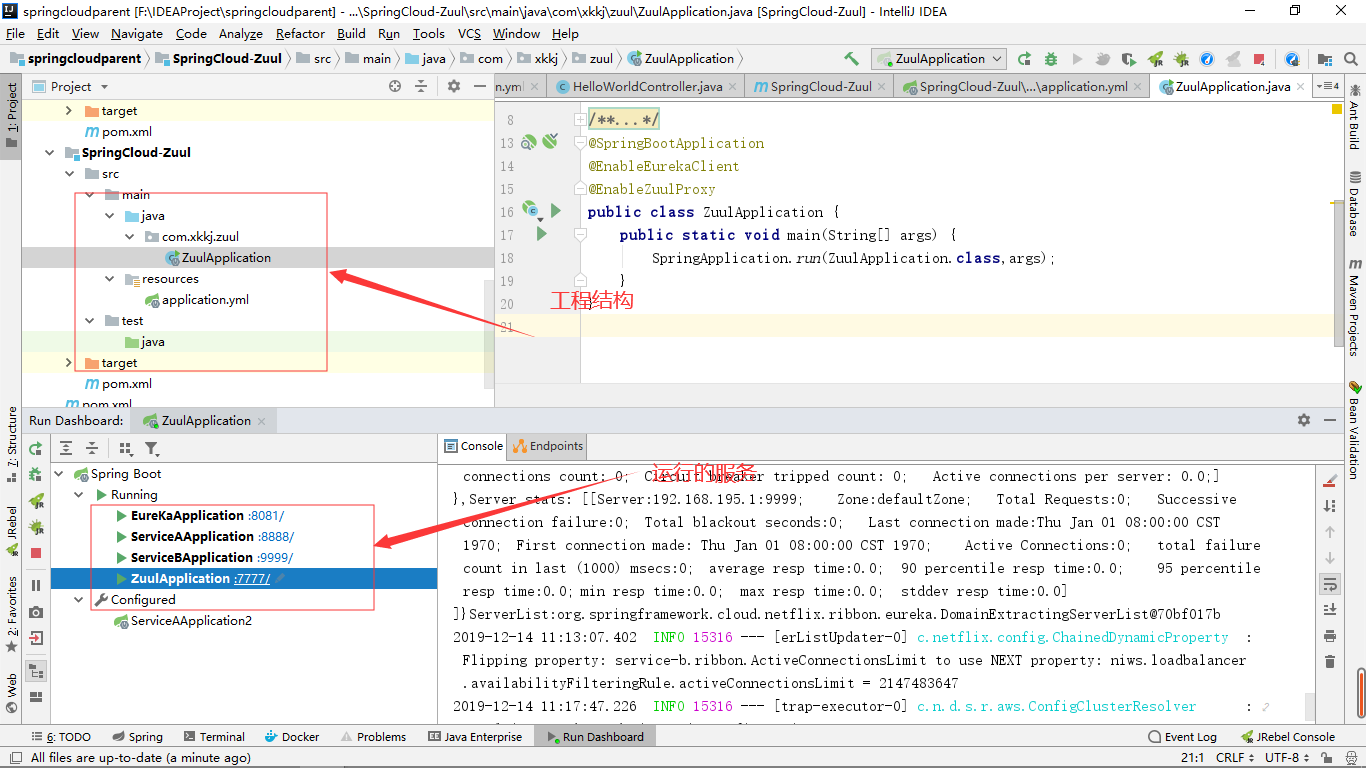
Task: Click Rerun icon in Run Dashboard sidebar
Action: tap(36, 449)
